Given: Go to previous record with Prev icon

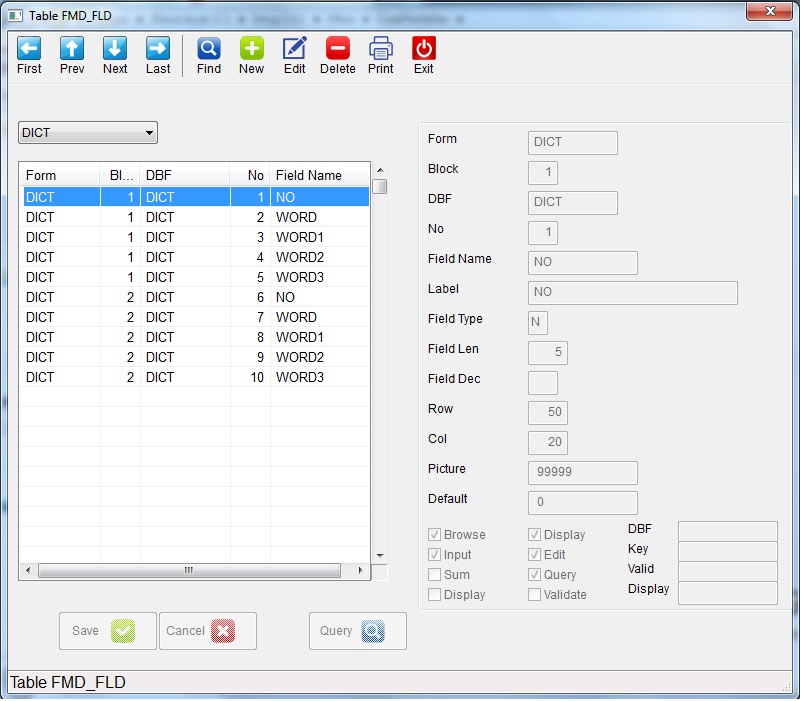Looking at the screenshot, I should click(x=72, y=48).
